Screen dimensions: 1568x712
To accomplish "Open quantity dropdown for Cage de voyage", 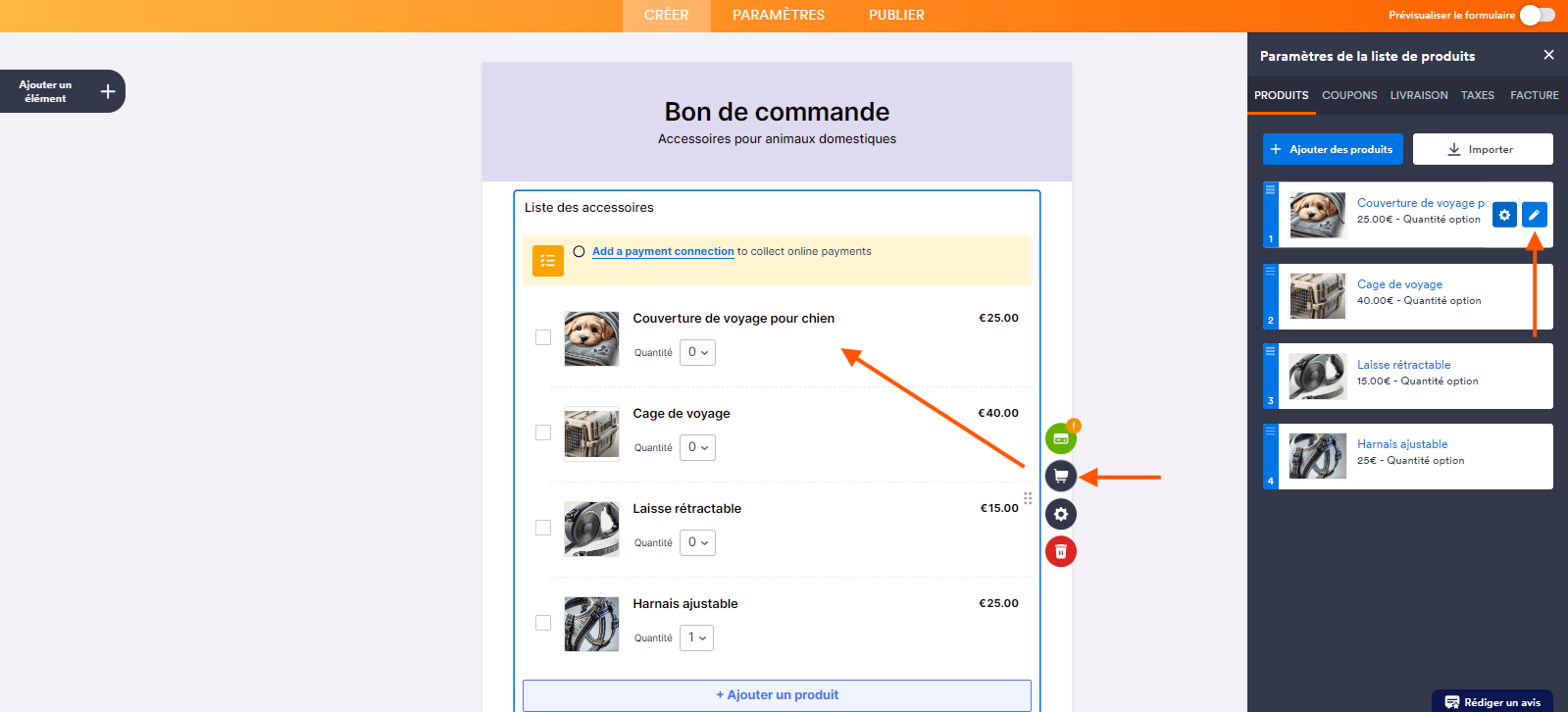I will [697, 447].
